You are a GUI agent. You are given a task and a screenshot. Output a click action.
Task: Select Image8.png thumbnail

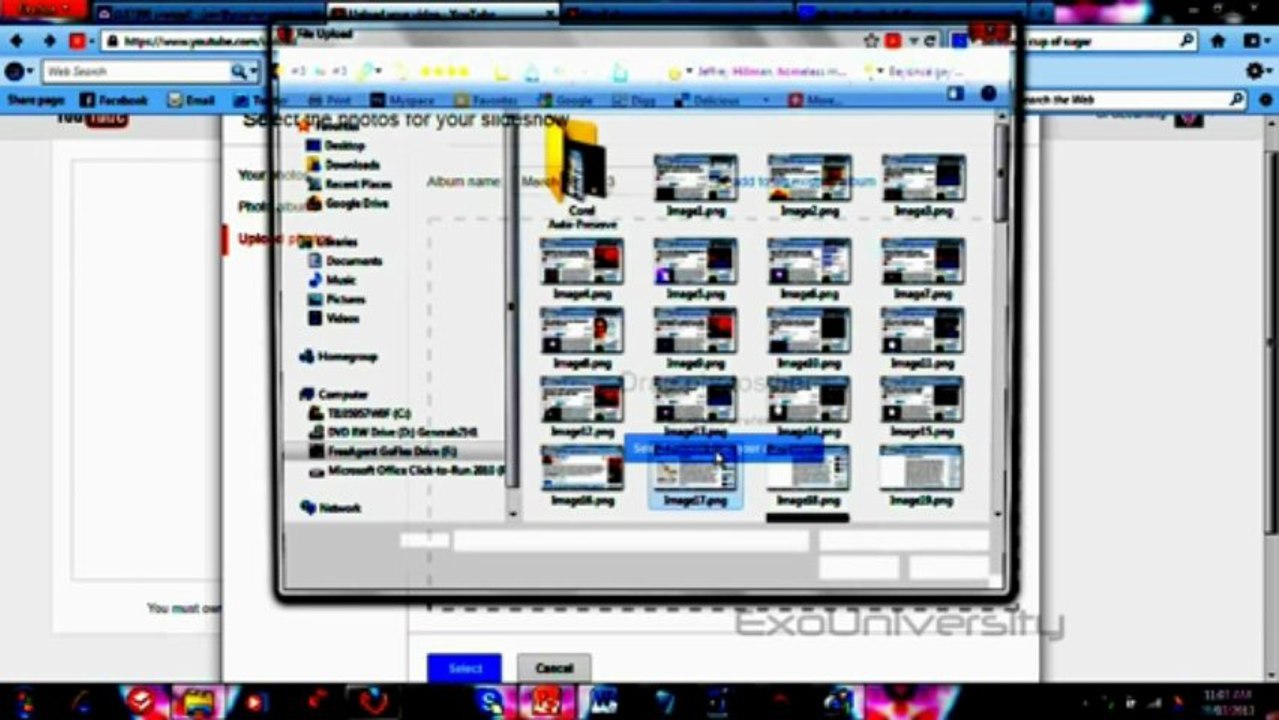pyautogui.click(x=581, y=330)
